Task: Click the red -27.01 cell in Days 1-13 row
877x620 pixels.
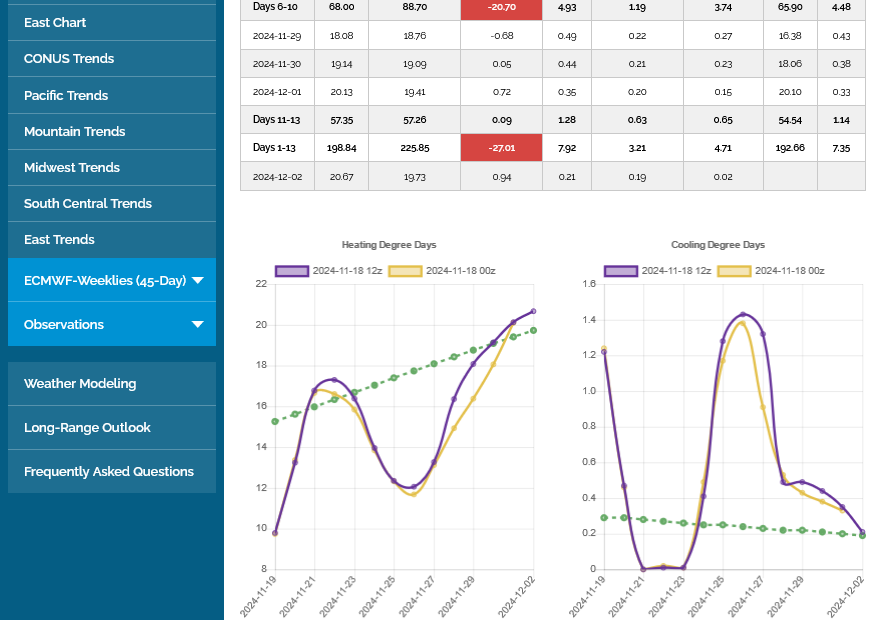Action: (501, 148)
